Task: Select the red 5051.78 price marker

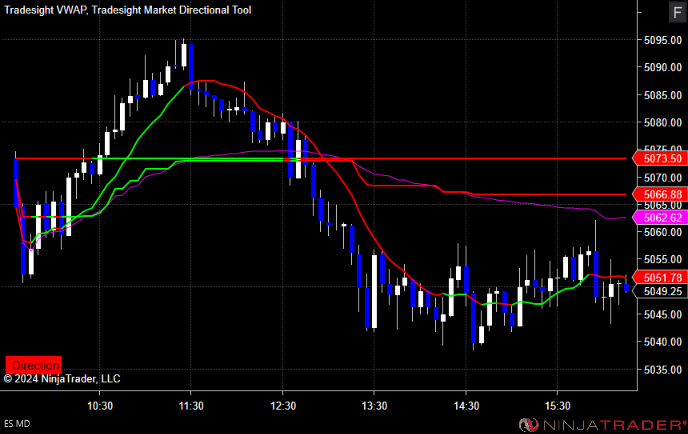Action: (x=659, y=277)
